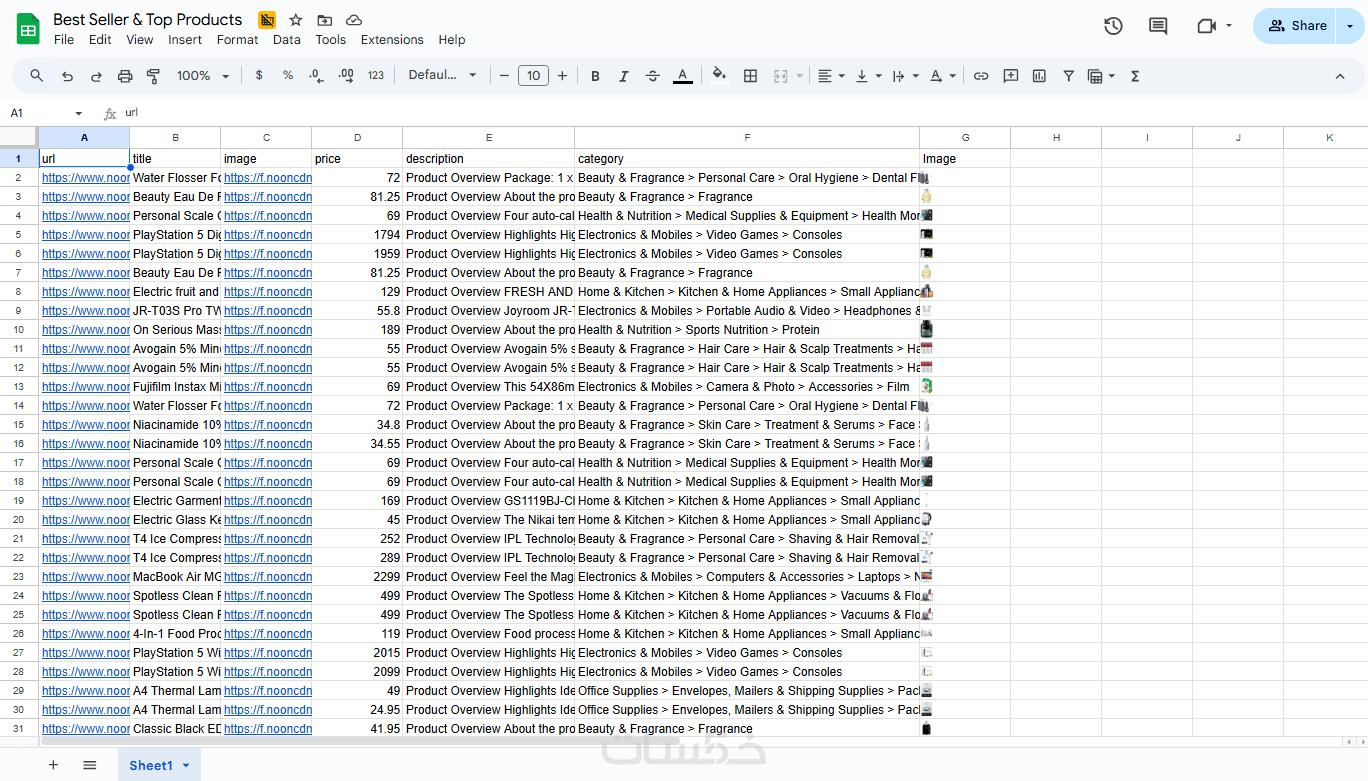Click the Redo arrow in the toolbar
Viewport: 1368px width, 781px height.
[x=96, y=76]
